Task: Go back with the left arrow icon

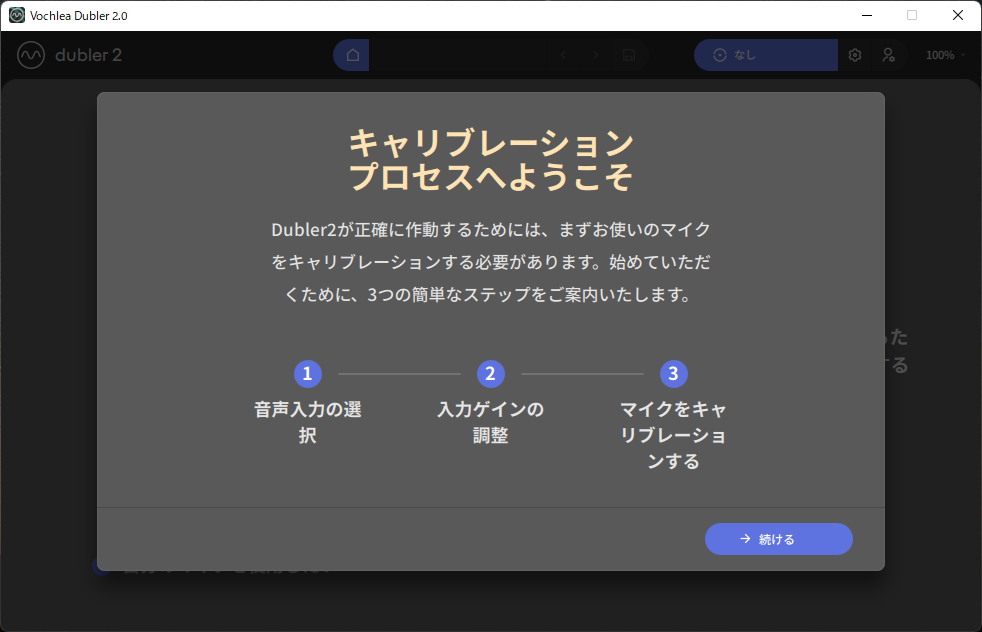Action: 563,55
